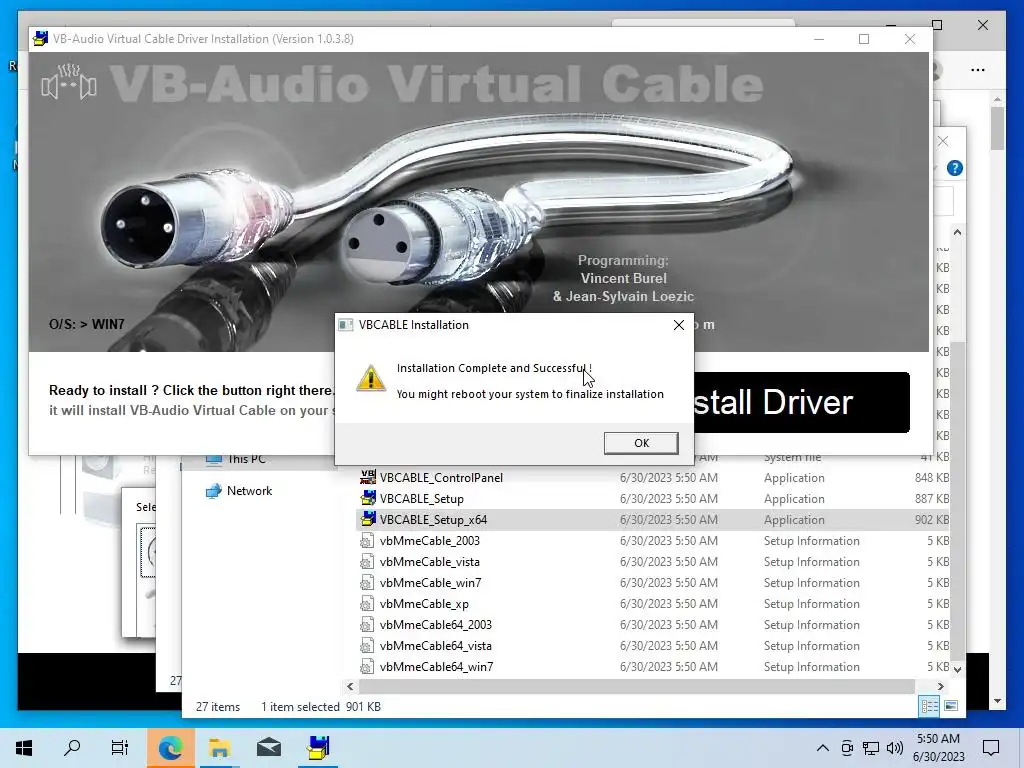Click the Install Driver button
The height and width of the screenshot is (768, 1024).
click(801, 402)
